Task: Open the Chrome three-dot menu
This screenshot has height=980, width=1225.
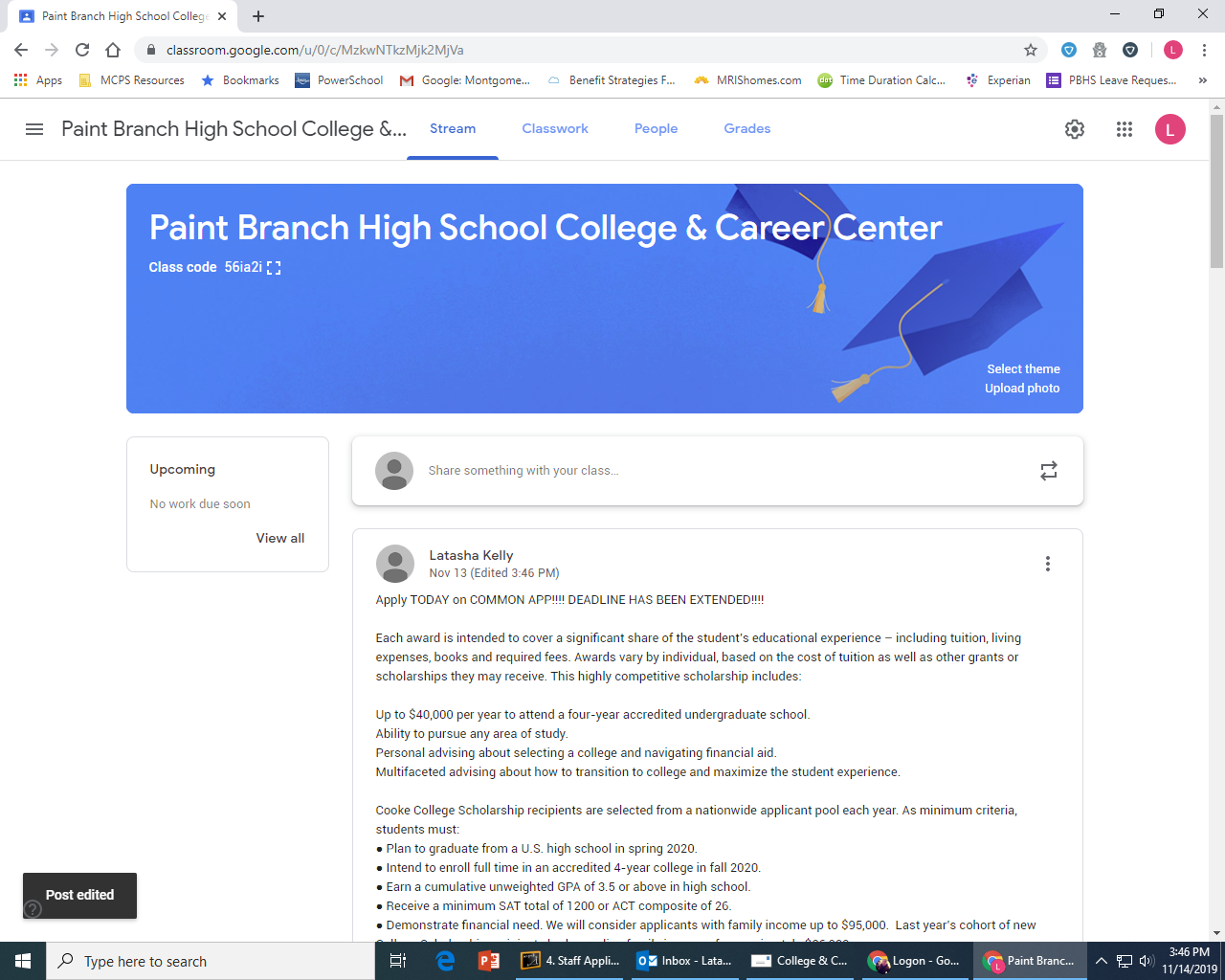Action: (1203, 49)
